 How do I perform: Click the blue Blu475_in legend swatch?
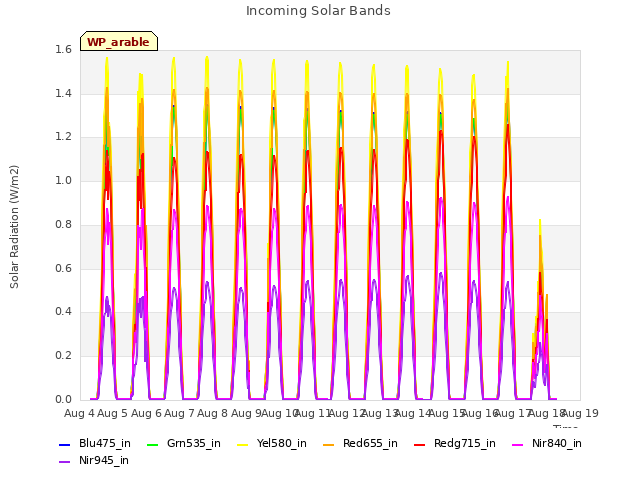(64, 444)
